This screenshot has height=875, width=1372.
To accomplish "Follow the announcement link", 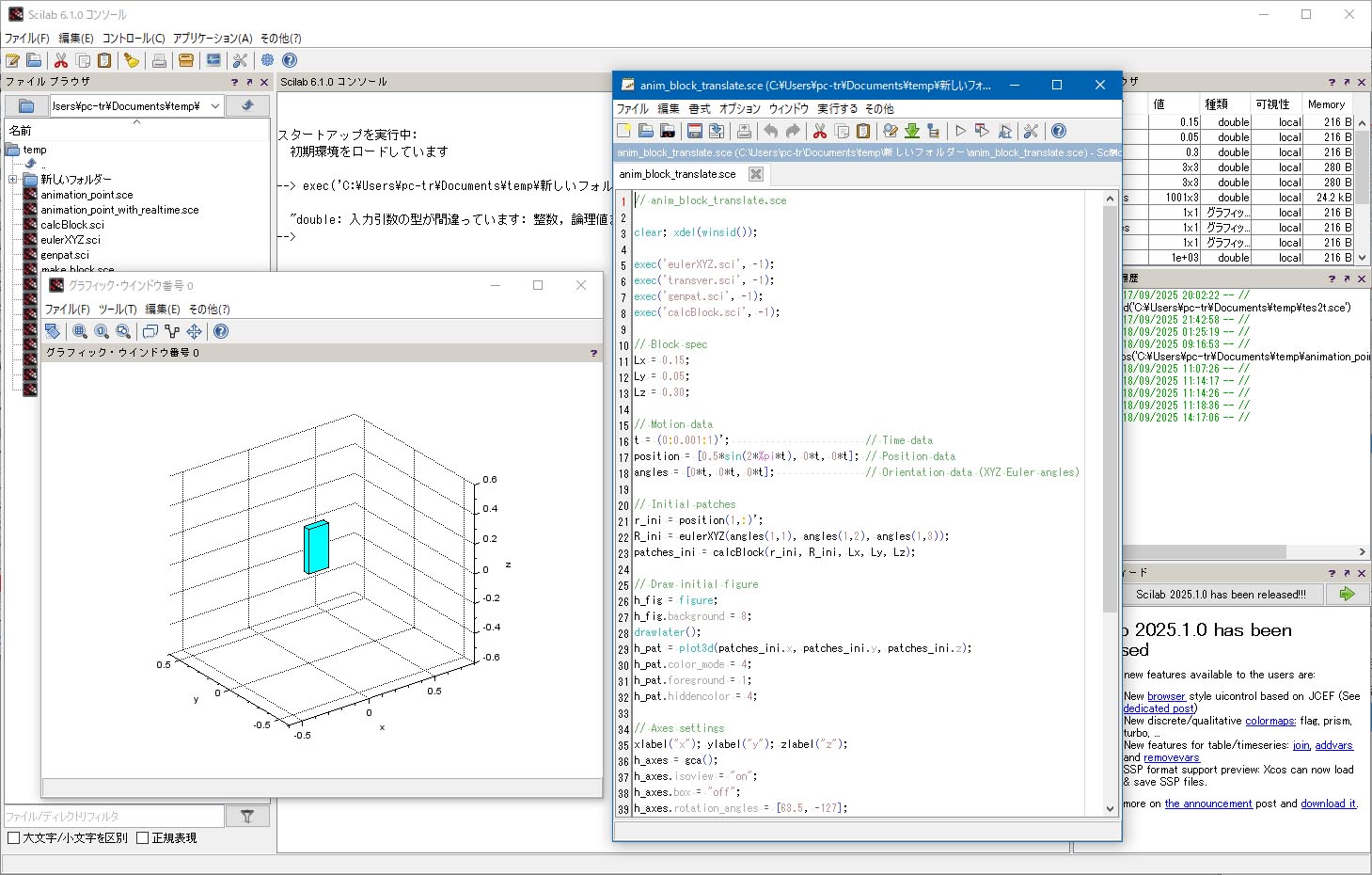I will [x=1208, y=803].
